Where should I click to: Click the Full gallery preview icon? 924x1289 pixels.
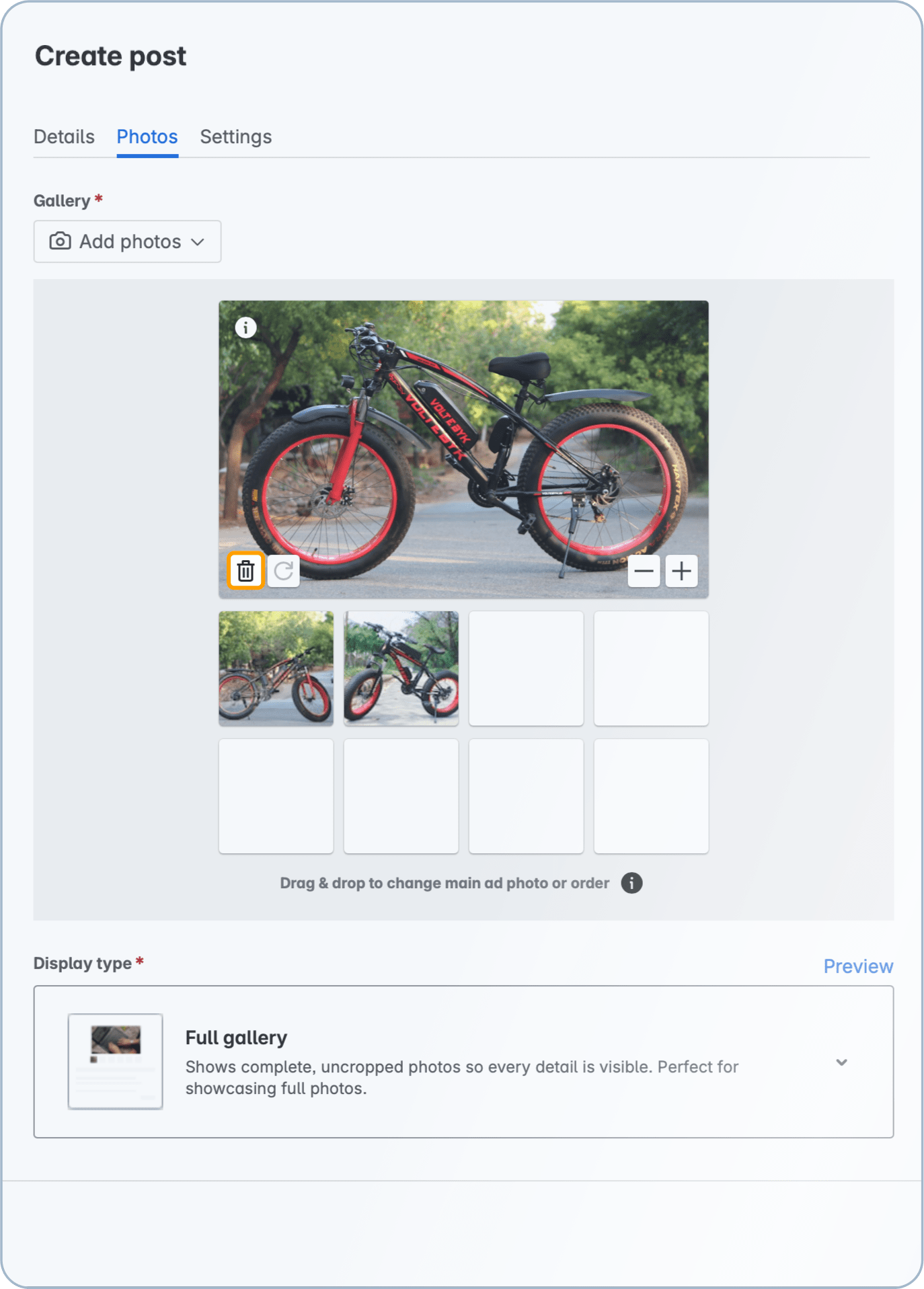coord(115,1061)
